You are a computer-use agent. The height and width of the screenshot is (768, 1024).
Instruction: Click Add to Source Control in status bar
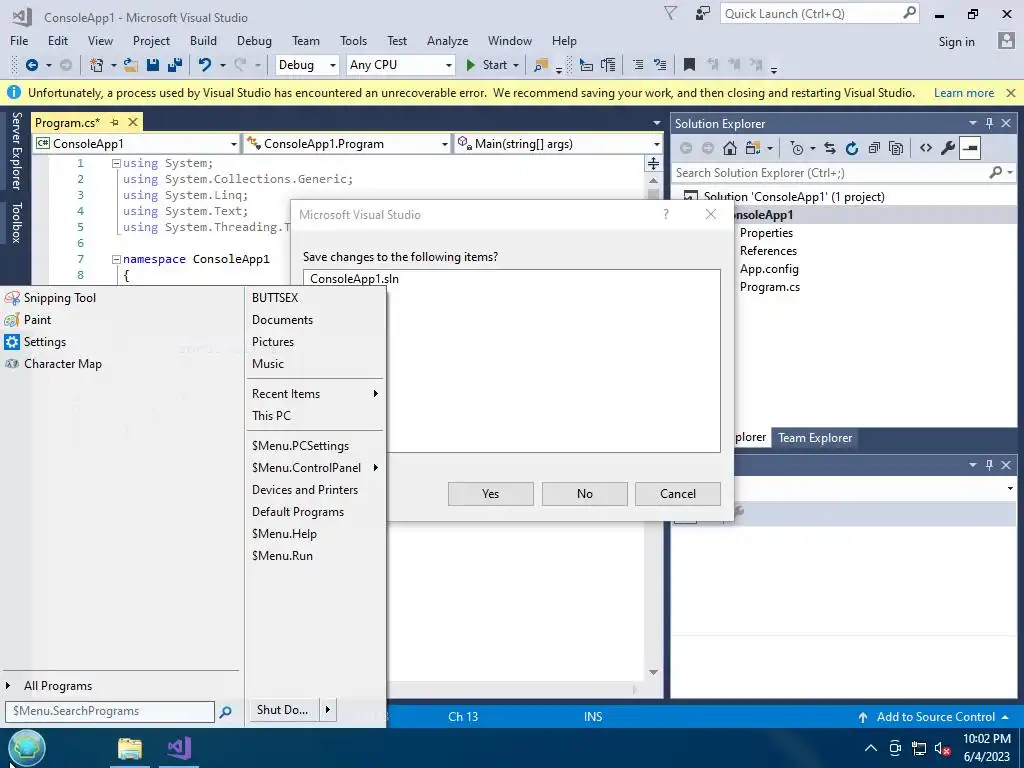tap(935, 716)
